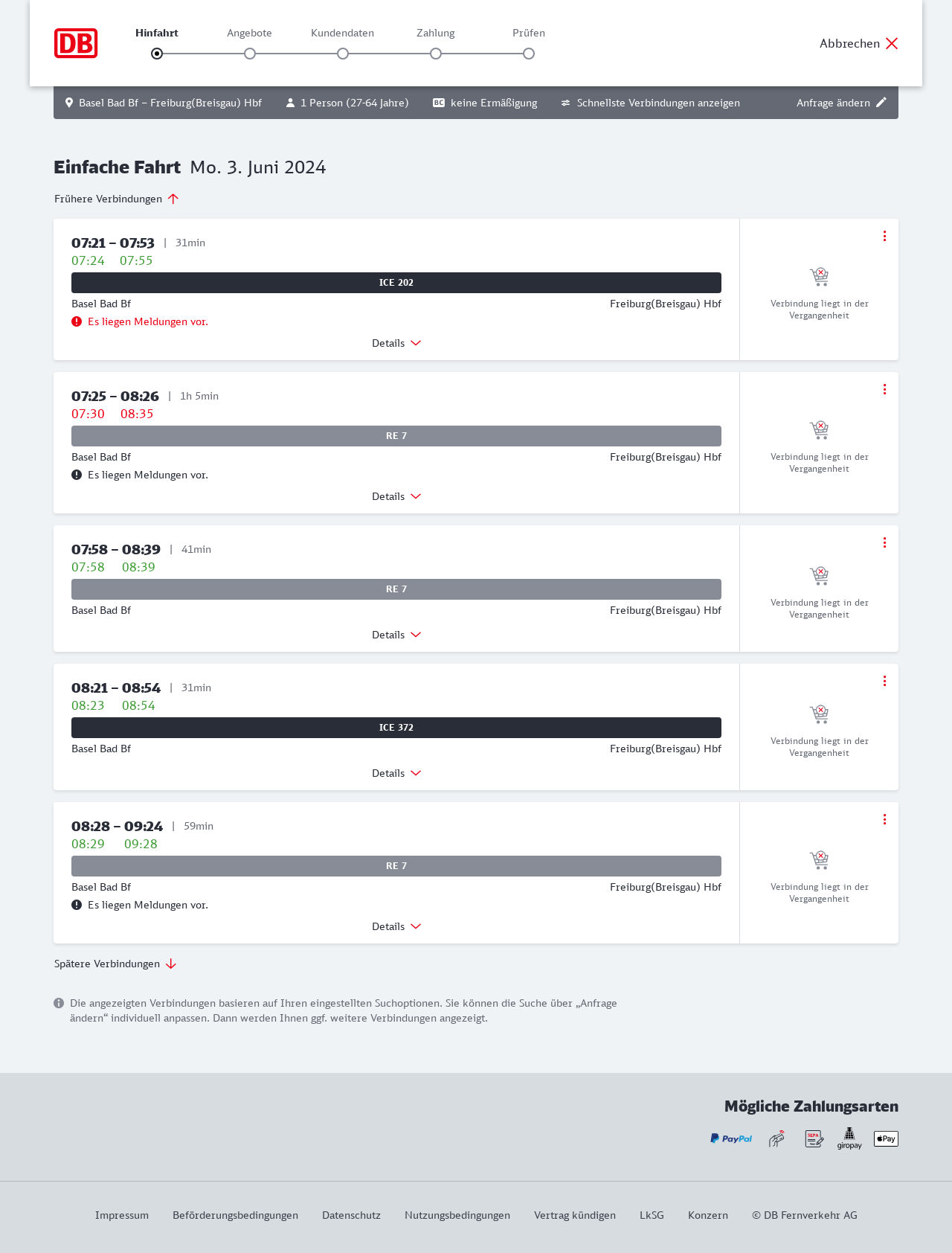The image size is (952, 1253).
Task: Open the Datenschutz footer link
Action: click(351, 1215)
